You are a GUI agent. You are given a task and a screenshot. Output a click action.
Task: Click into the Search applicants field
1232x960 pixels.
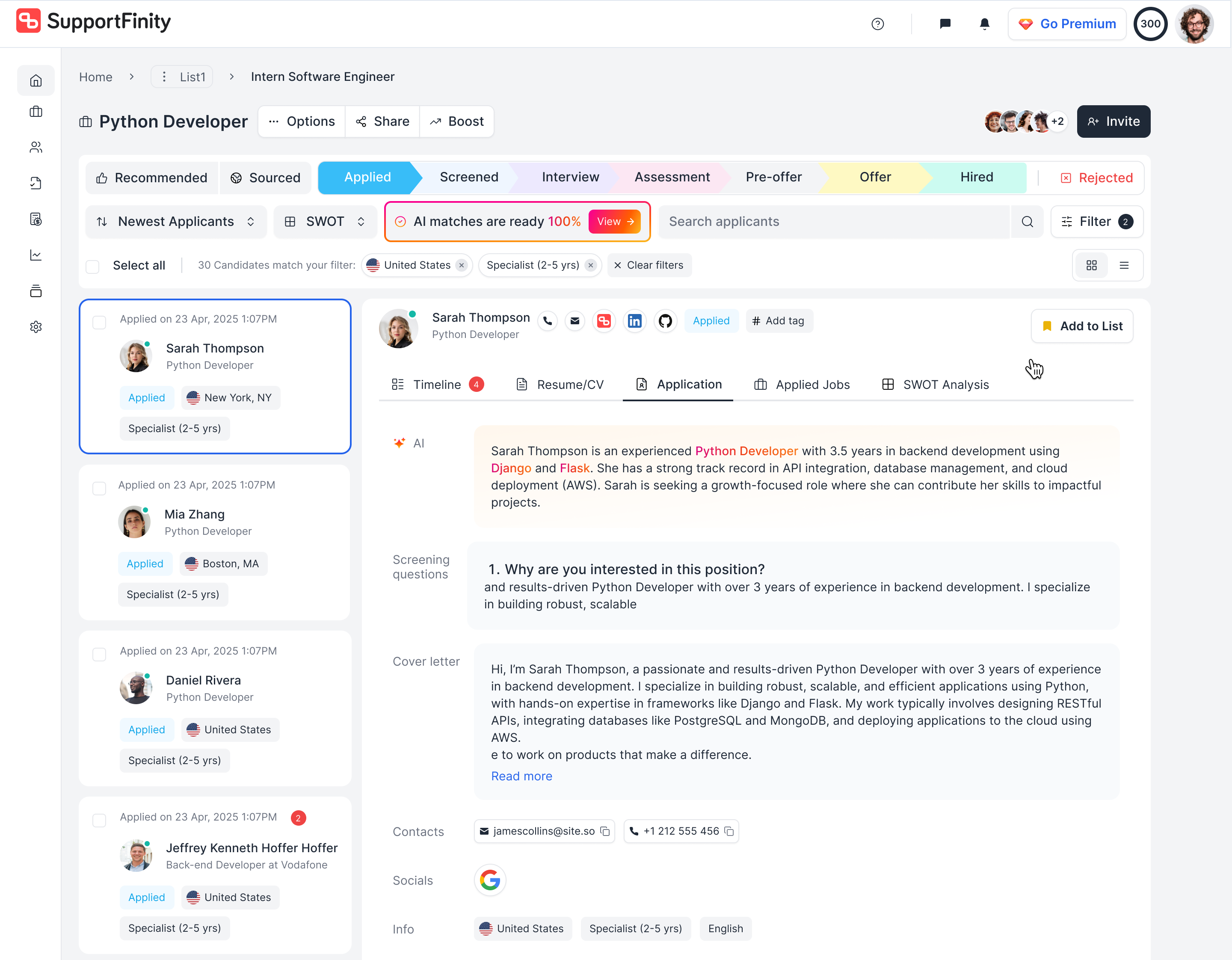(834, 222)
